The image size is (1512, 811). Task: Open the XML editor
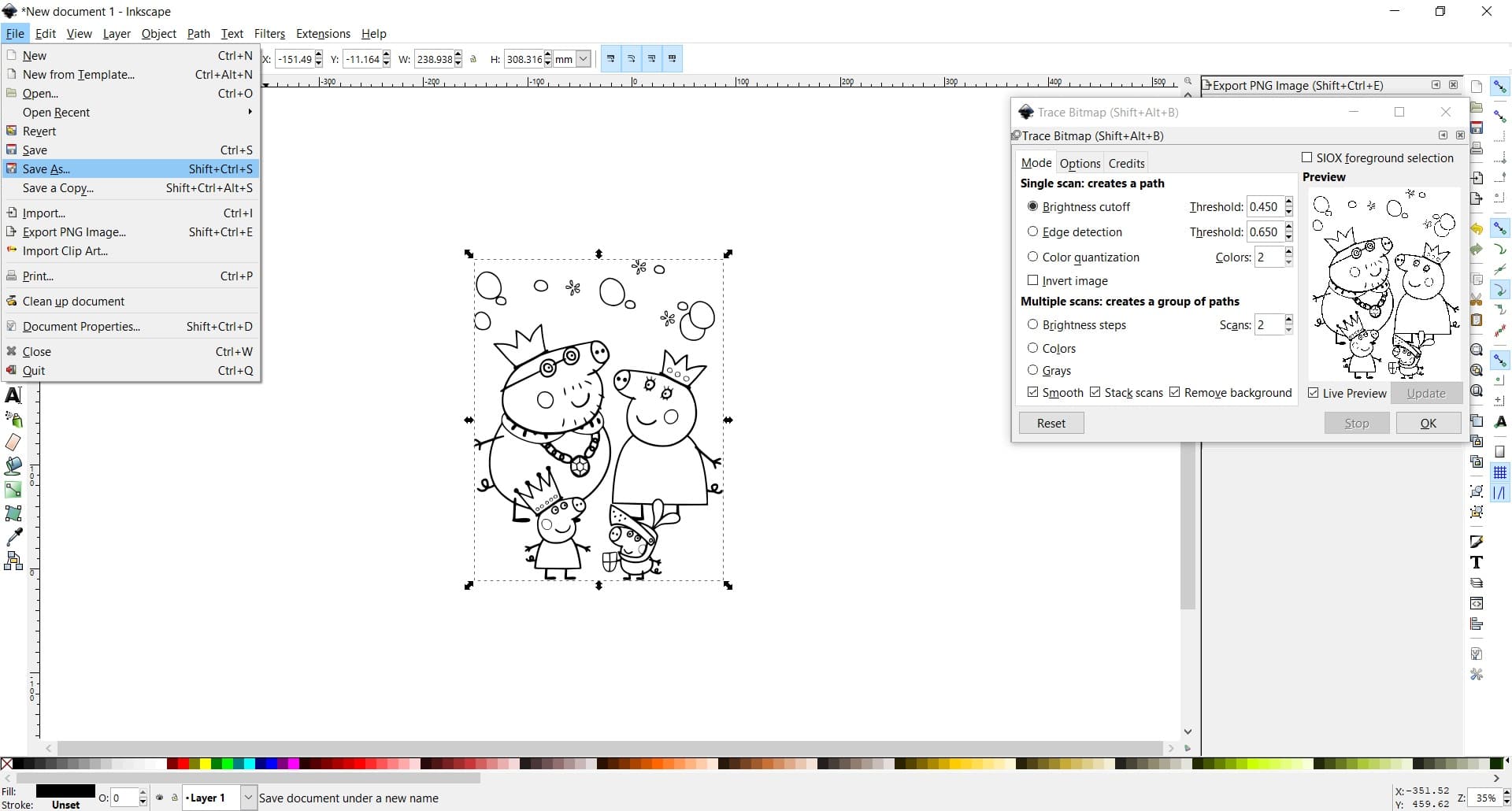click(1477, 602)
